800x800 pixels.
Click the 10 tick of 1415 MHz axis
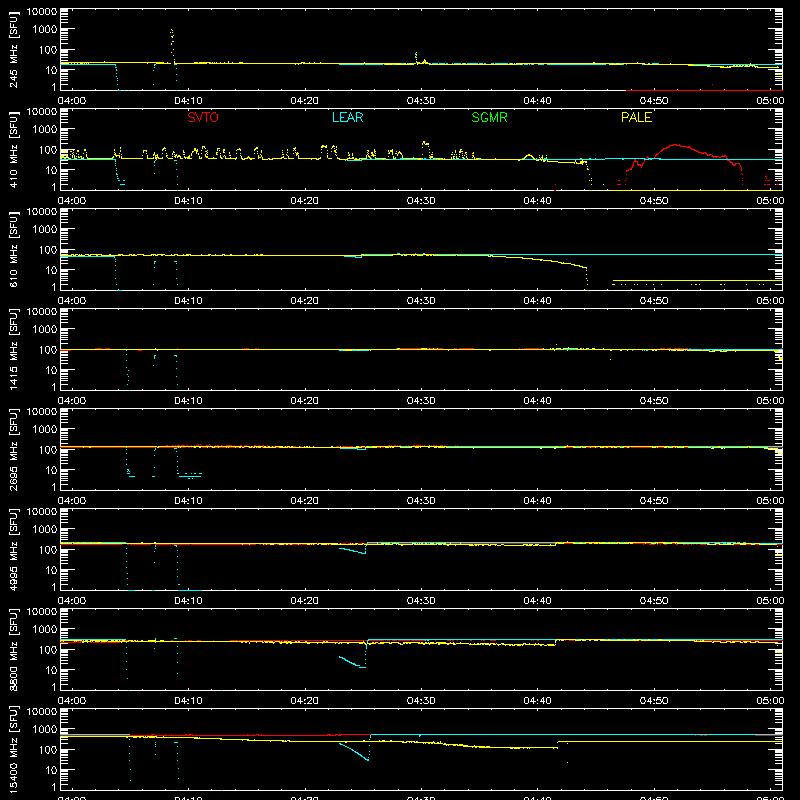51,370
